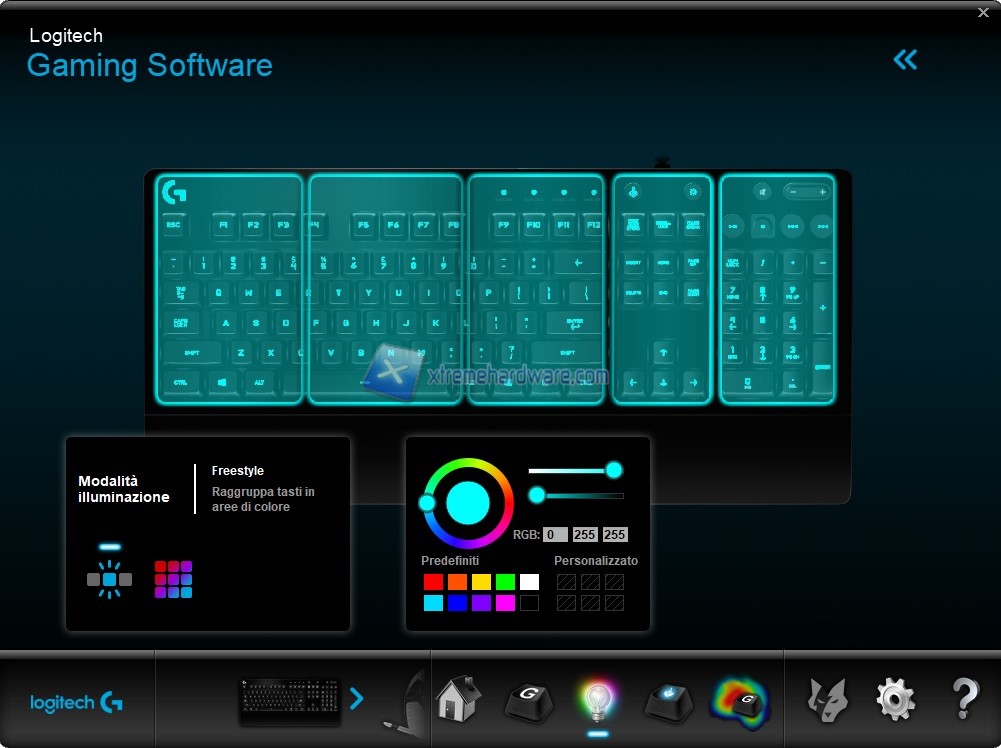Select the keyboard device thumbnail
Viewport: 1001px width, 748px height.
pyautogui.click(x=289, y=700)
